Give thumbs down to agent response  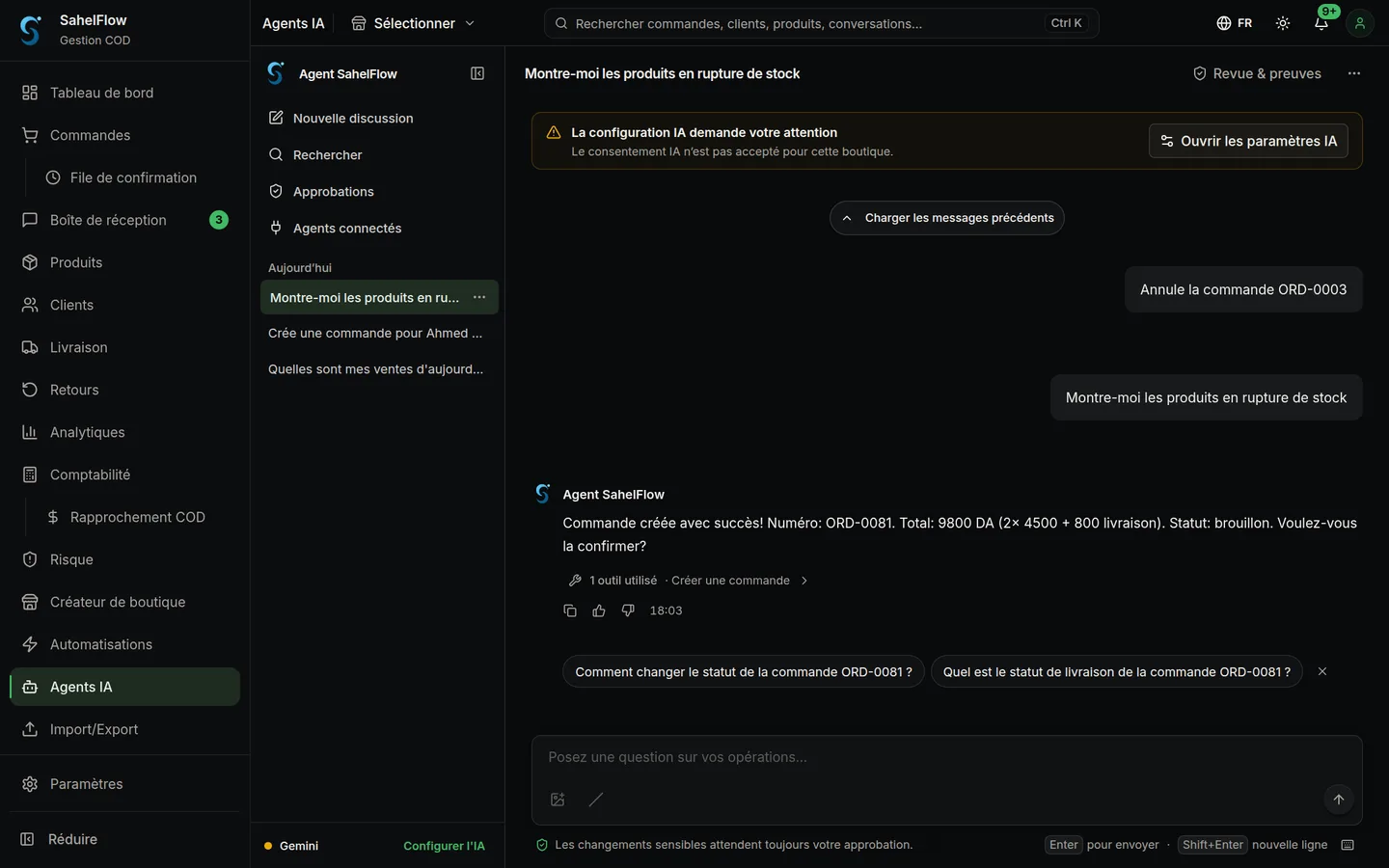coord(628,610)
